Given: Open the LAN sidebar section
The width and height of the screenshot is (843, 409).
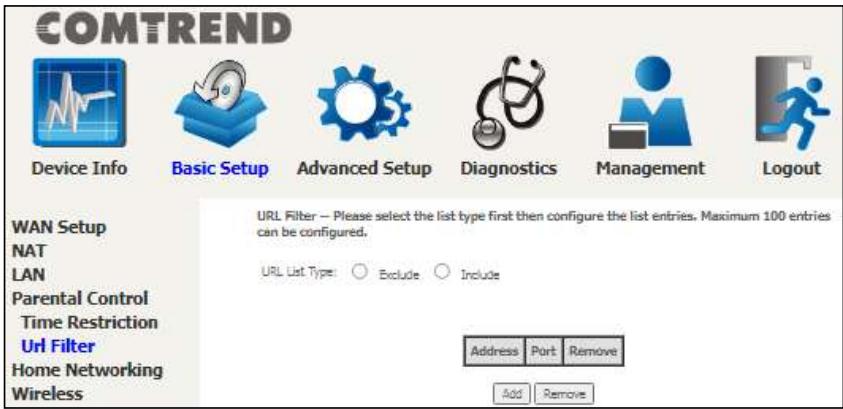Looking at the screenshot, I should (x=28, y=275).
